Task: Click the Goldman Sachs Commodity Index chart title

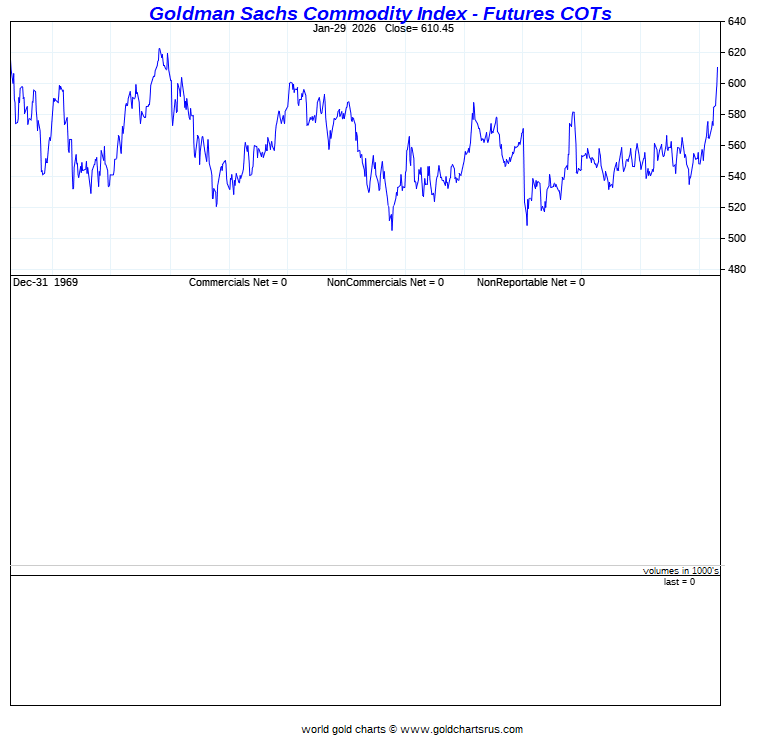Action: 380,13
